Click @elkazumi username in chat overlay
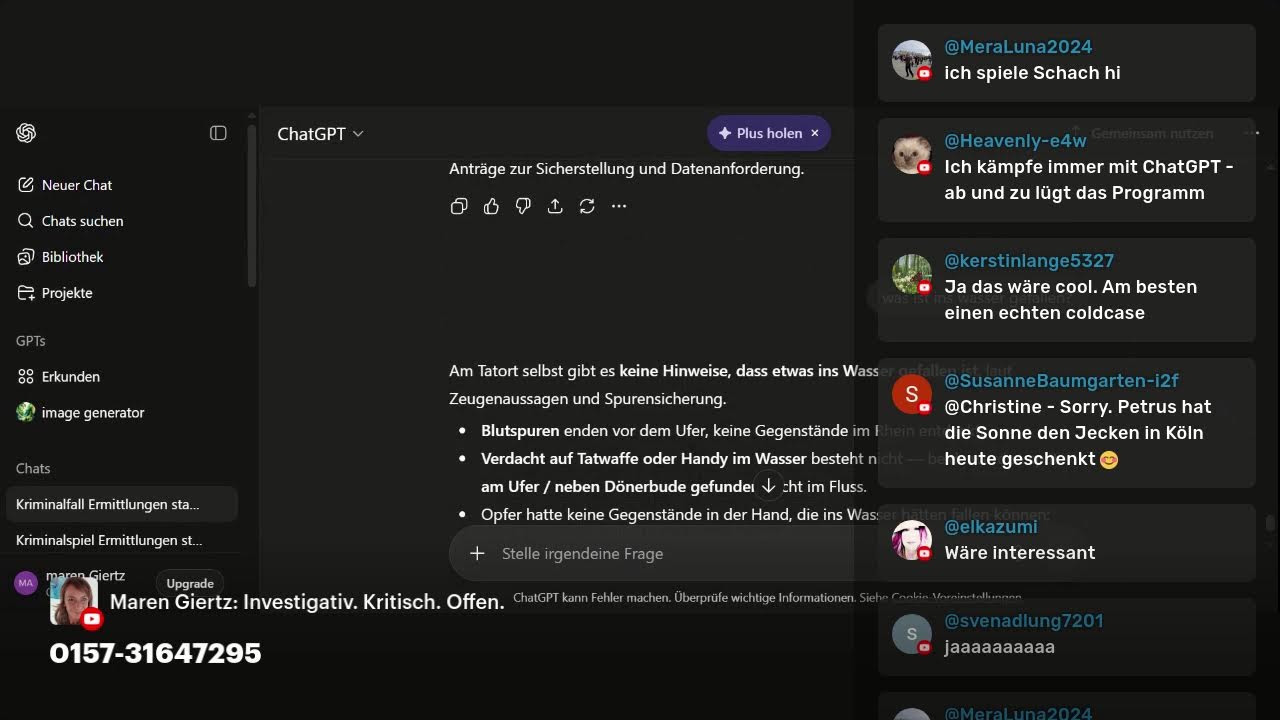1280x720 pixels. (x=991, y=527)
